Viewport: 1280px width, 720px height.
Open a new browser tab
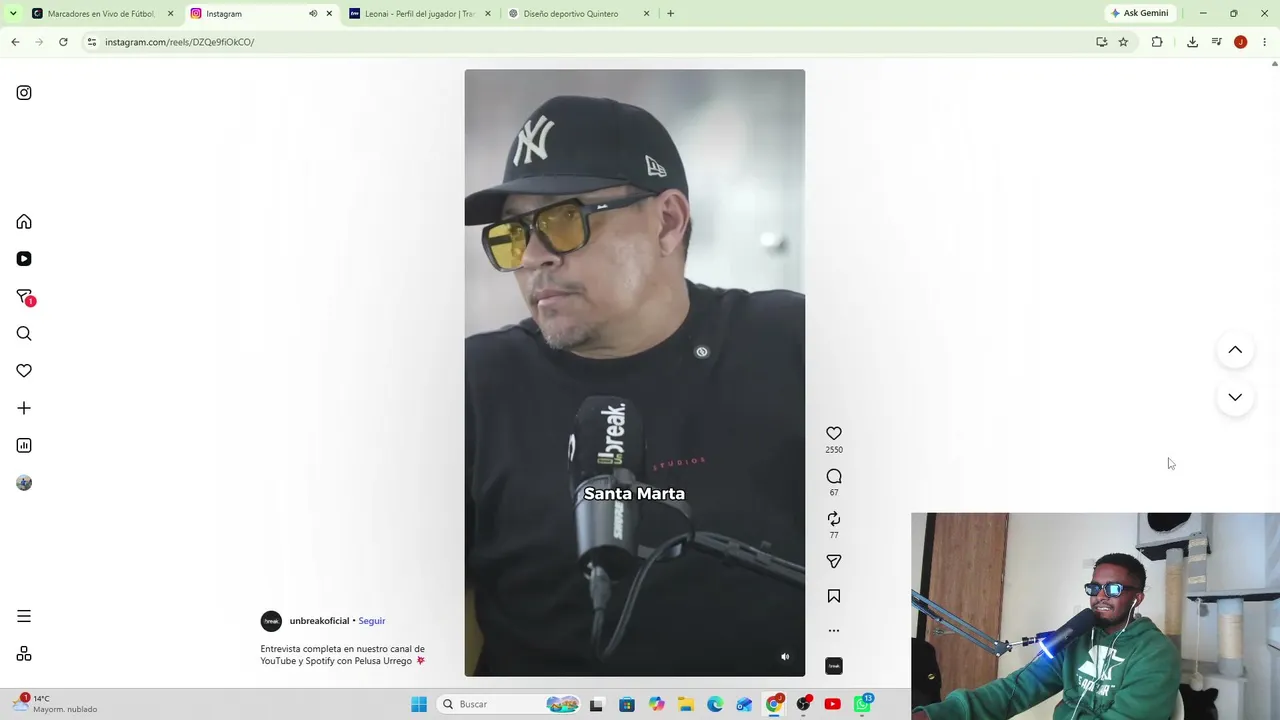click(670, 14)
